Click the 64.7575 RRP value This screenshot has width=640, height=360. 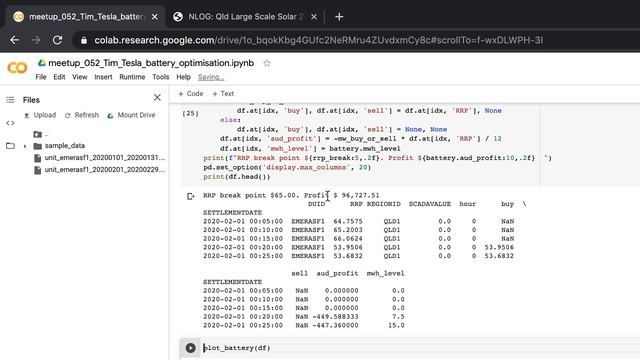348,221
